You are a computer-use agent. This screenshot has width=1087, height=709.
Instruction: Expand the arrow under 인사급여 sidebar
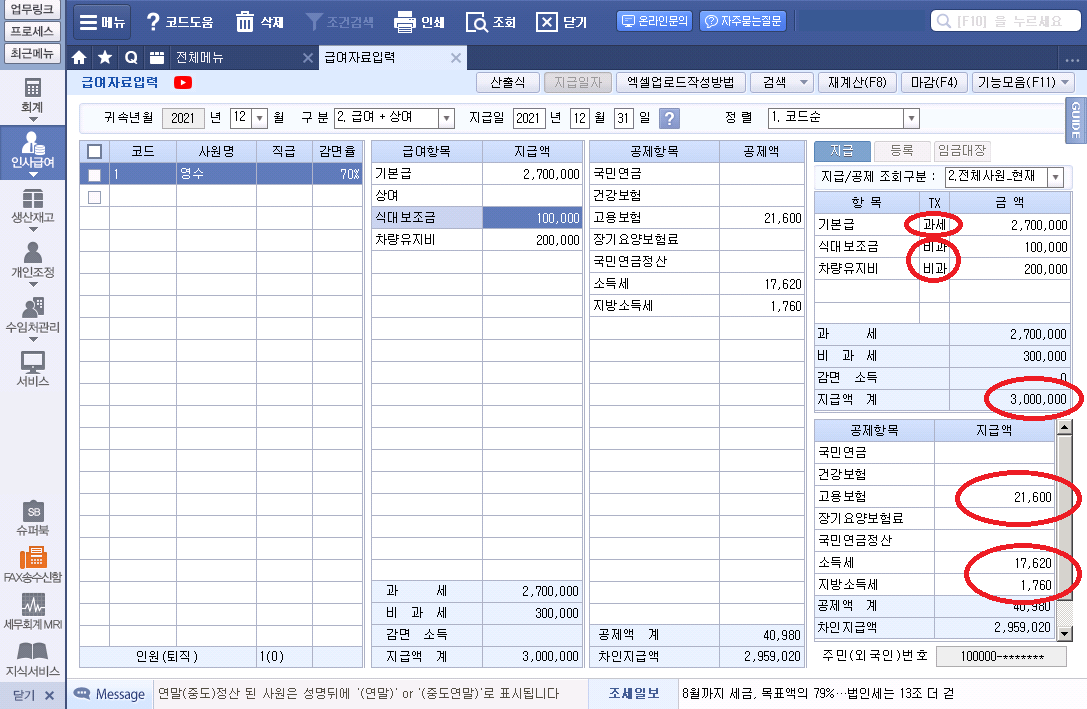(x=33, y=175)
